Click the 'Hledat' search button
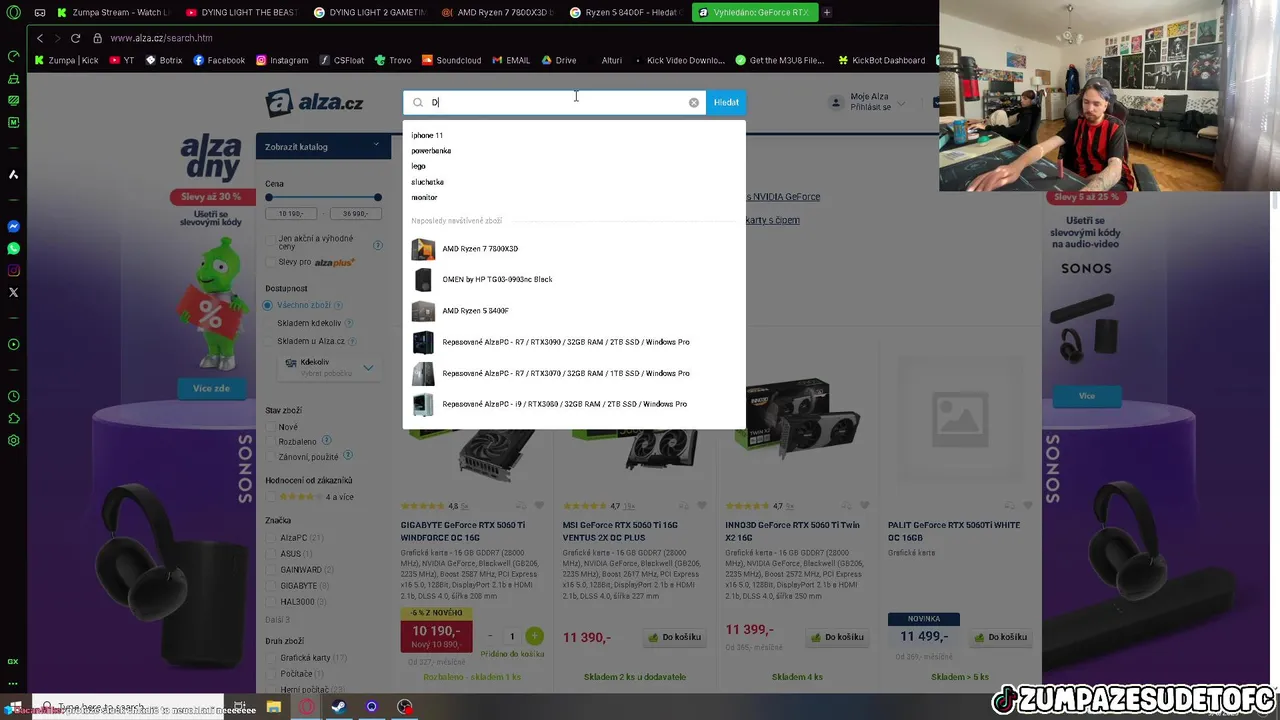Viewport: 1280px width, 720px height. (x=726, y=102)
